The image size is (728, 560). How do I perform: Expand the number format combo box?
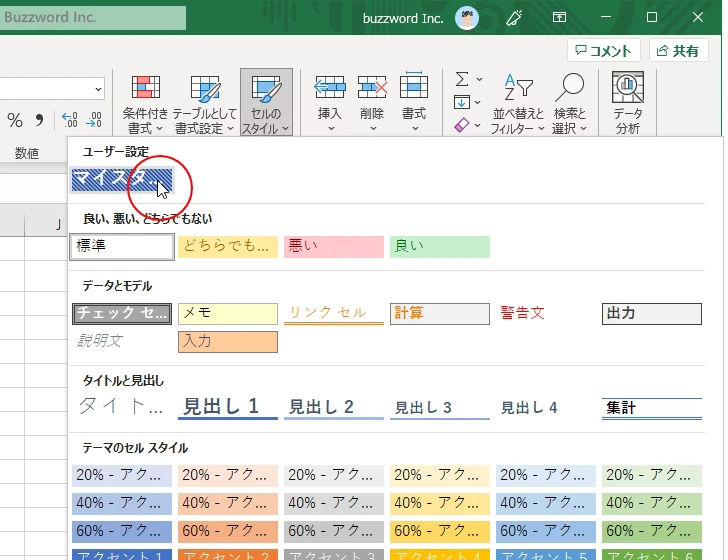98,89
